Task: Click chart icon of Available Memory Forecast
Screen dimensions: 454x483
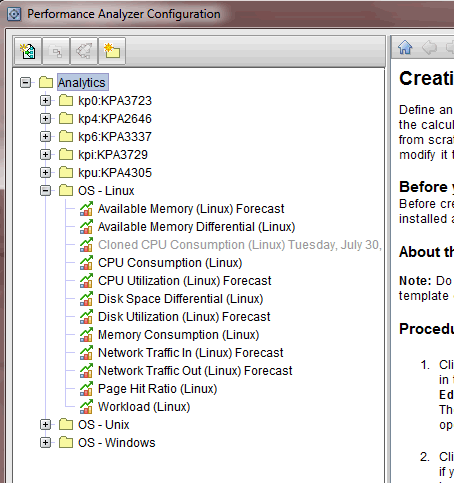Action: click(86, 209)
